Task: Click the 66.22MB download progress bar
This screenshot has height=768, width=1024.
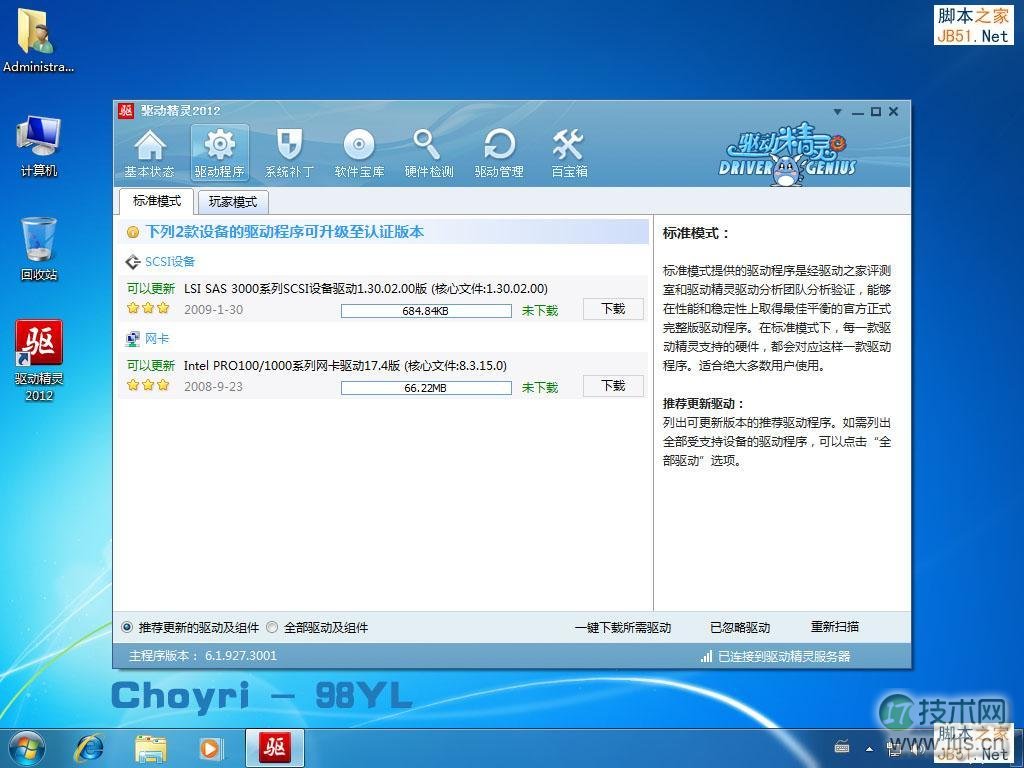Action: [x=425, y=388]
